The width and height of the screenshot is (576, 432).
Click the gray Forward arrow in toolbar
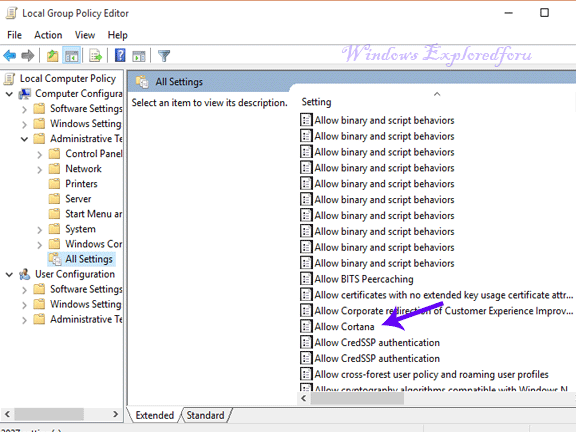click(28, 56)
